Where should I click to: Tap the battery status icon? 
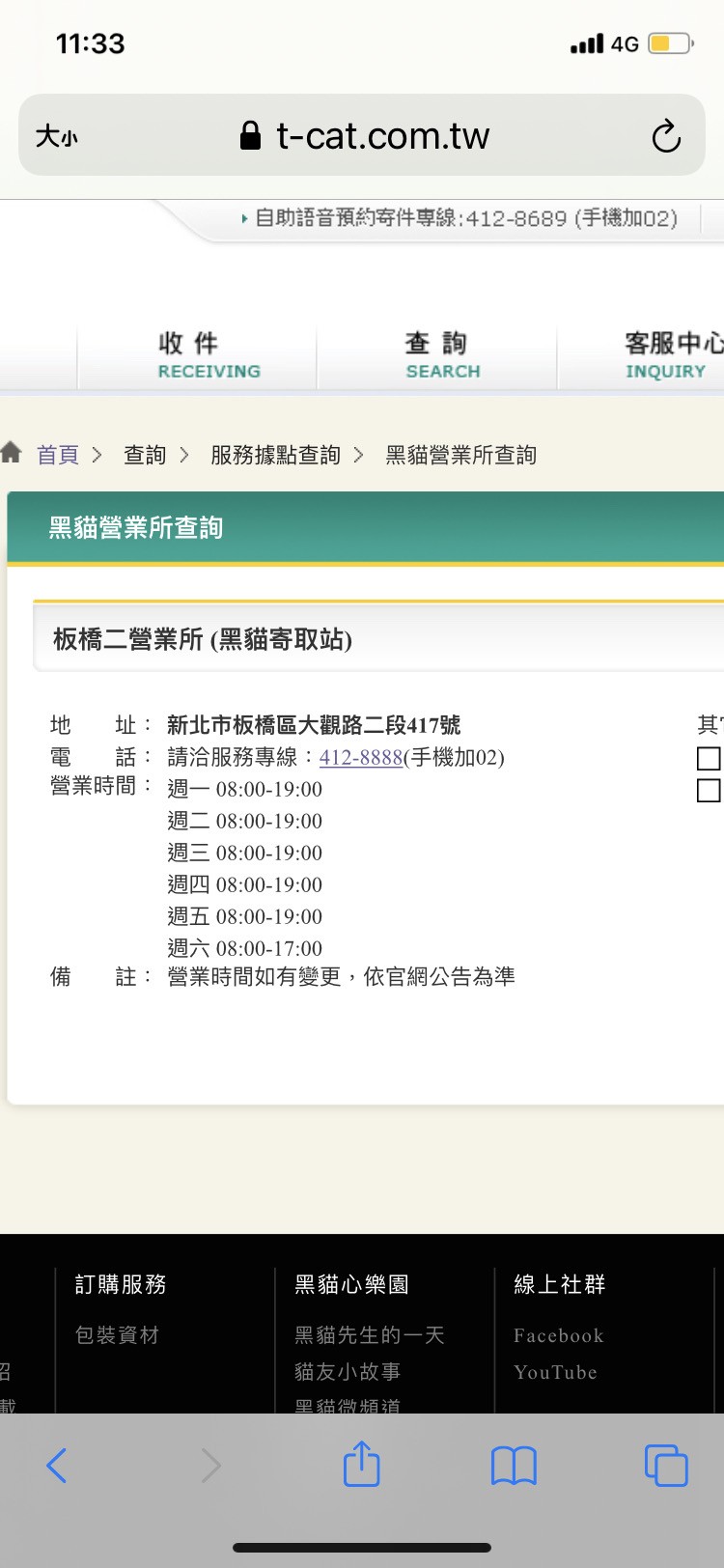tap(671, 43)
